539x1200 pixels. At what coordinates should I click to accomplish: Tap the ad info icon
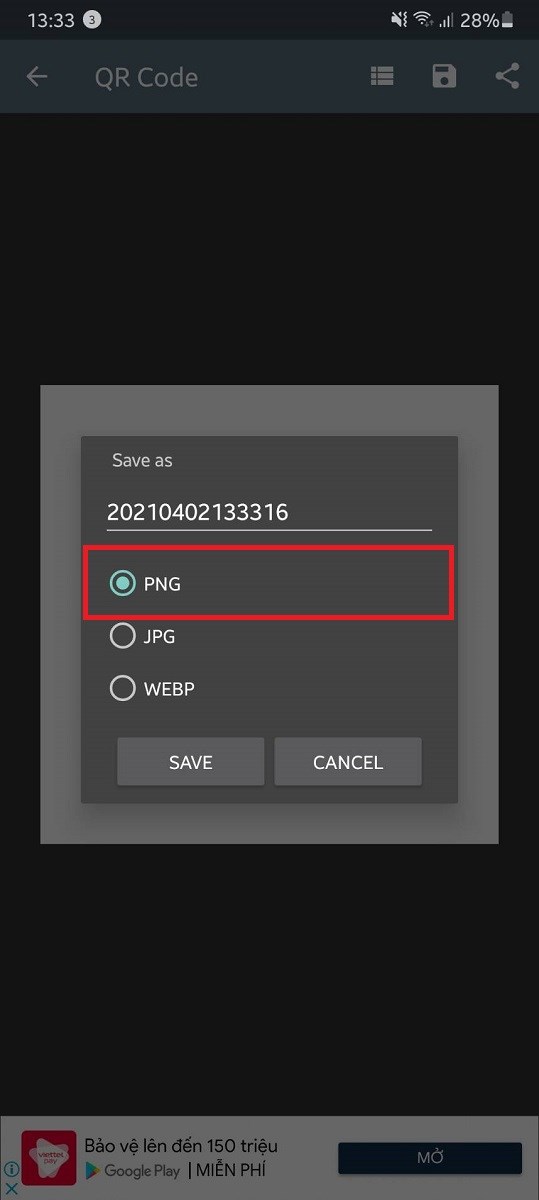[11, 1169]
